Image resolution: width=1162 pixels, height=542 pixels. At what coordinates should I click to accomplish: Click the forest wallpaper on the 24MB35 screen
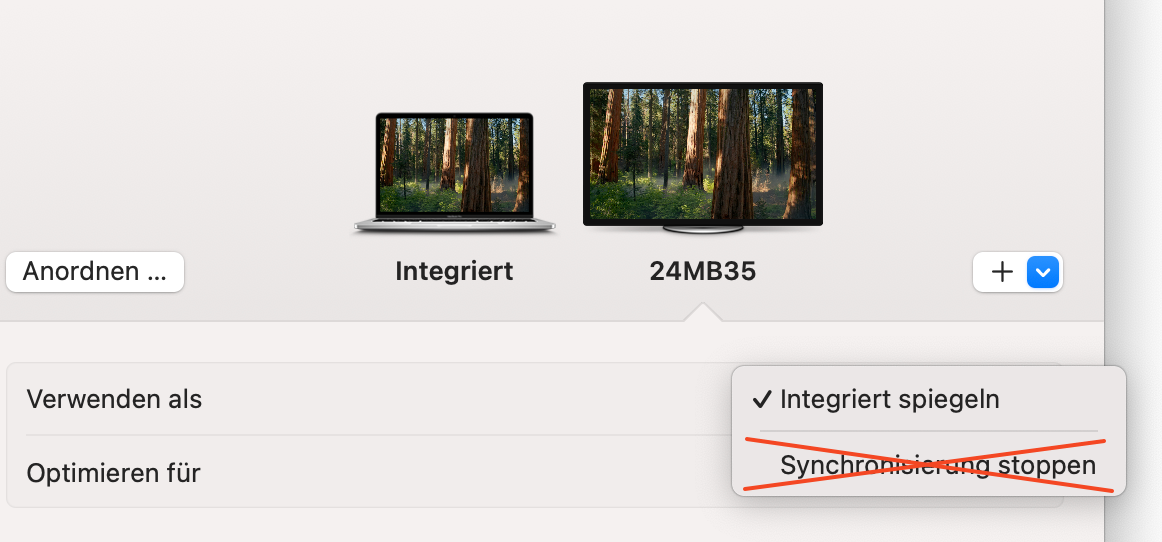[x=702, y=151]
